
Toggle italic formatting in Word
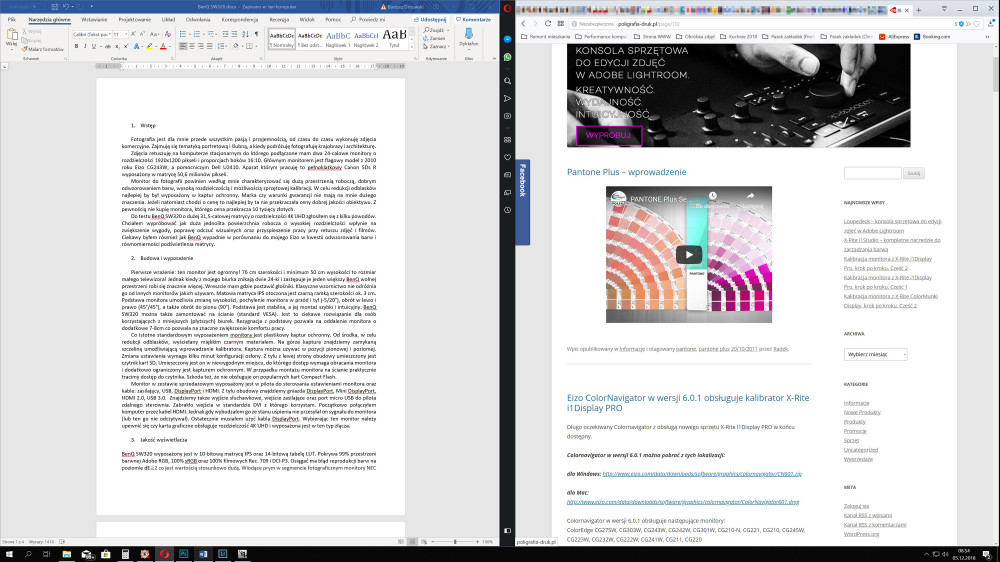85,47
